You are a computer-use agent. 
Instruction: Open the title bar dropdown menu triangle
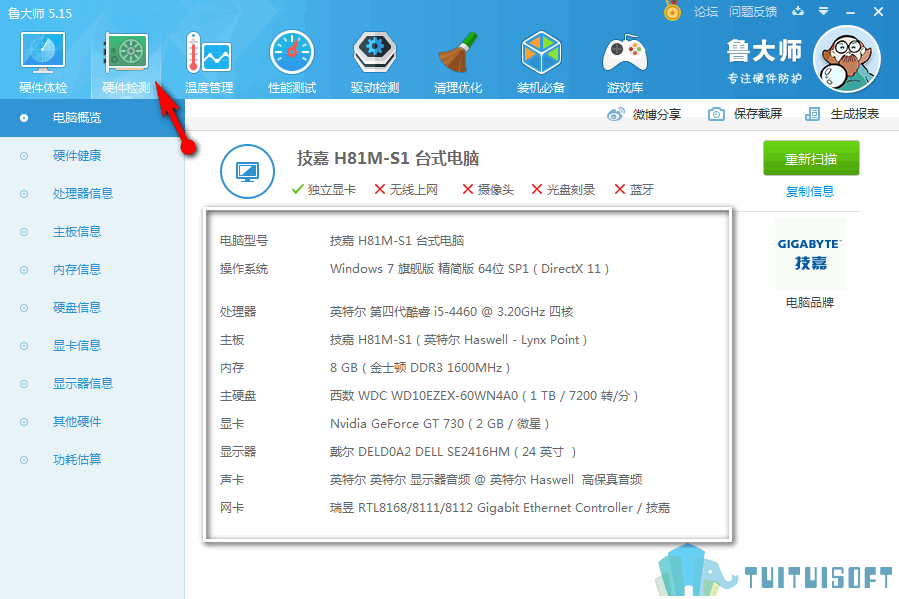pyautogui.click(x=823, y=11)
